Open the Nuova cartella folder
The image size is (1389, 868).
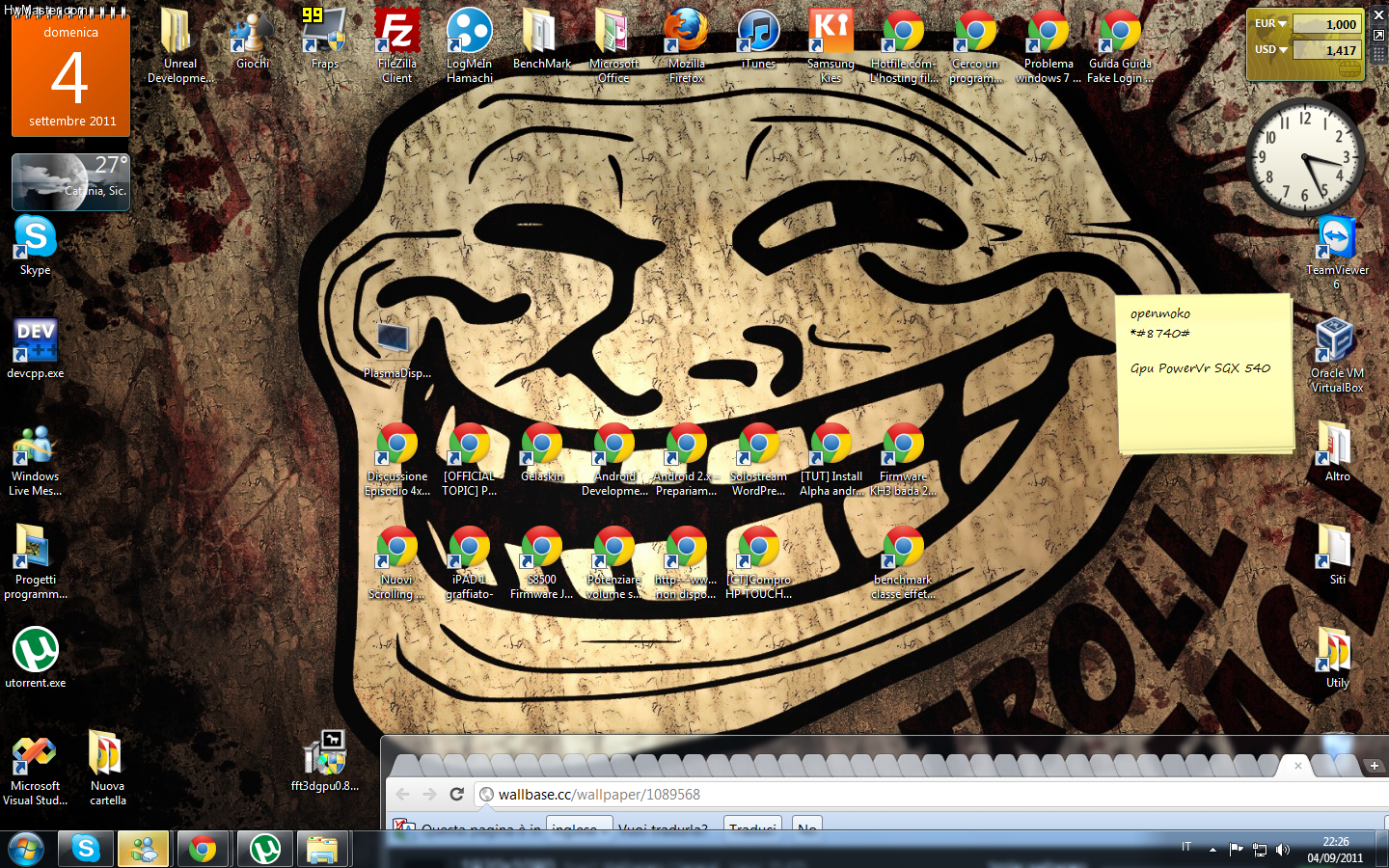[107, 769]
